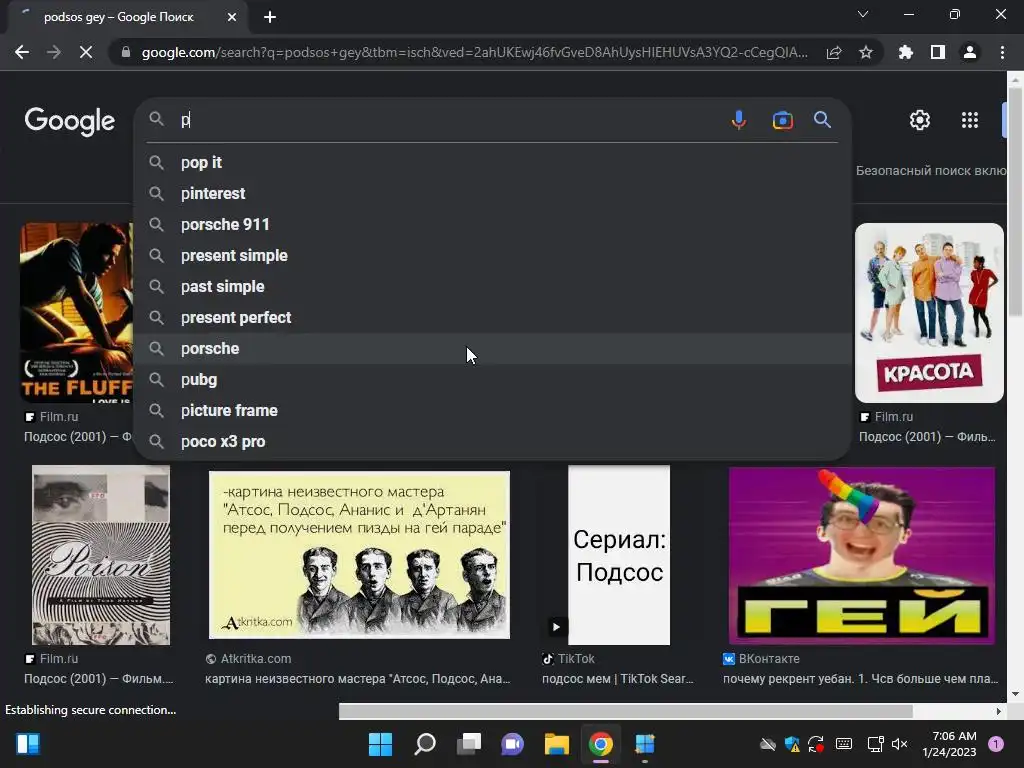Open Google Lens image search camera icon
Viewport: 1024px width, 768px height.
pyautogui.click(x=782, y=120)
